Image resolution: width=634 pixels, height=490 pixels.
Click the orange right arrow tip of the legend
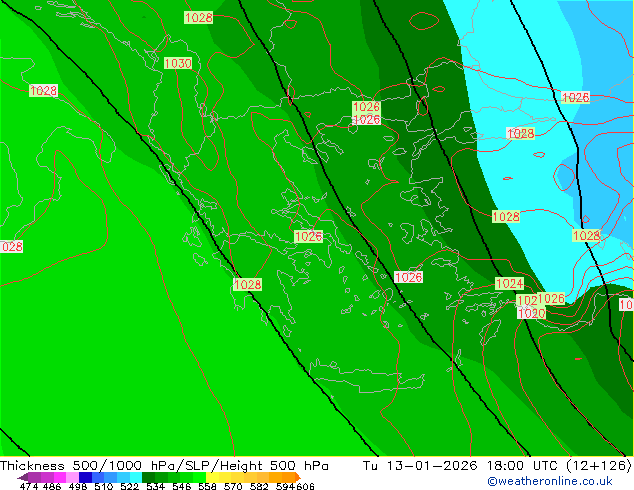click(298, 477)
